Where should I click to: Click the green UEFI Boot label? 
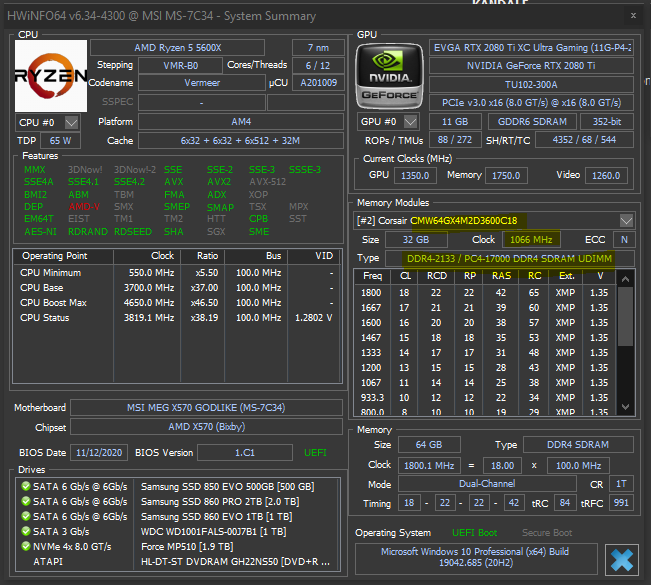[x=474, y=533]
